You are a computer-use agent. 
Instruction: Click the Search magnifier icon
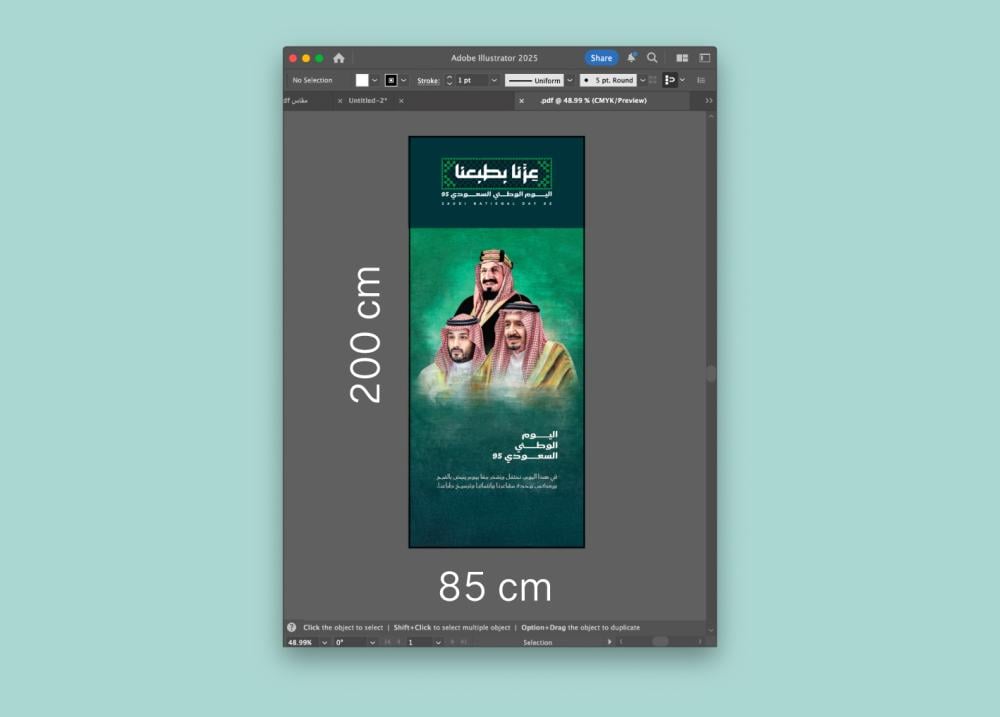652,58
